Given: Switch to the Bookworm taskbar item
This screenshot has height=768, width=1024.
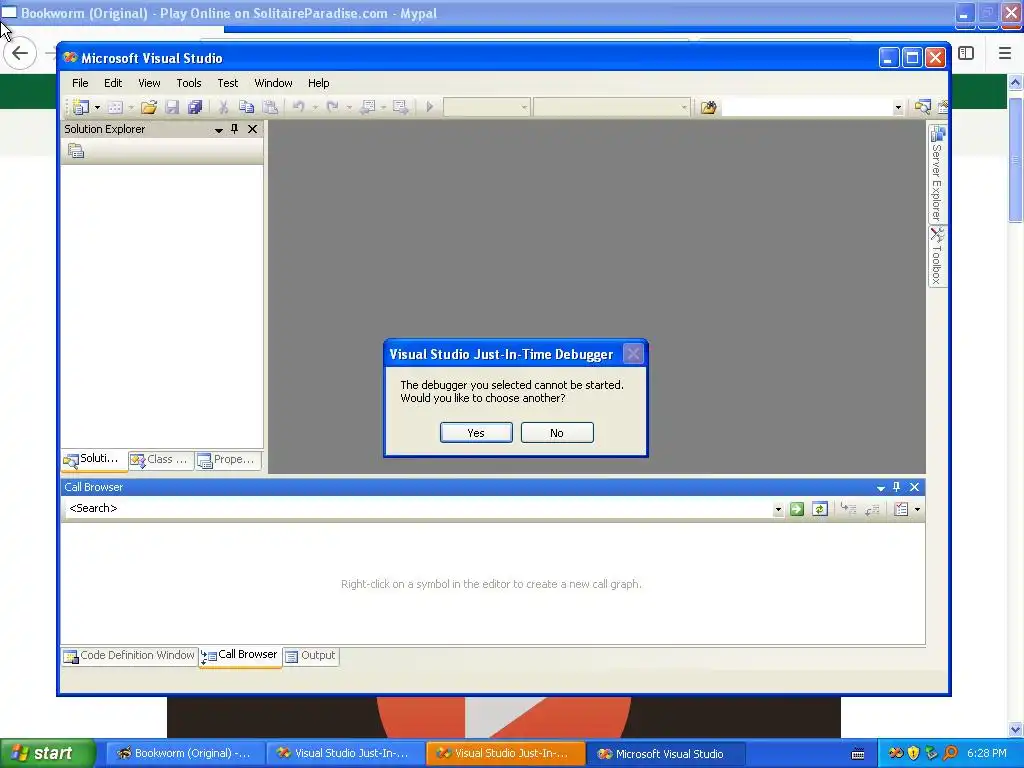Looking at the screenshot, I should pyautogui.click(x=185, y=754).
